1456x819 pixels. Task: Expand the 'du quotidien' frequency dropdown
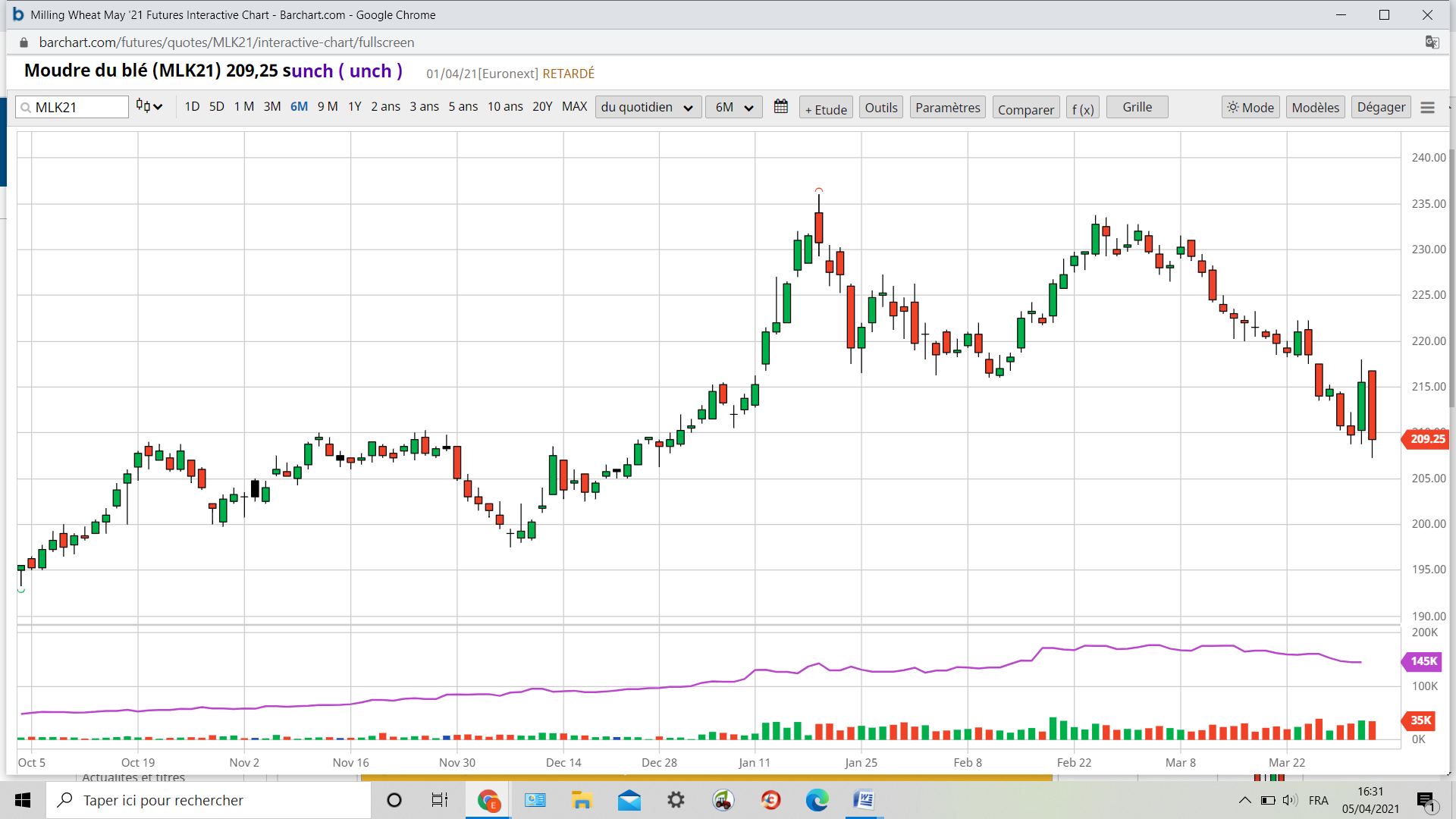tap(647, 108)
